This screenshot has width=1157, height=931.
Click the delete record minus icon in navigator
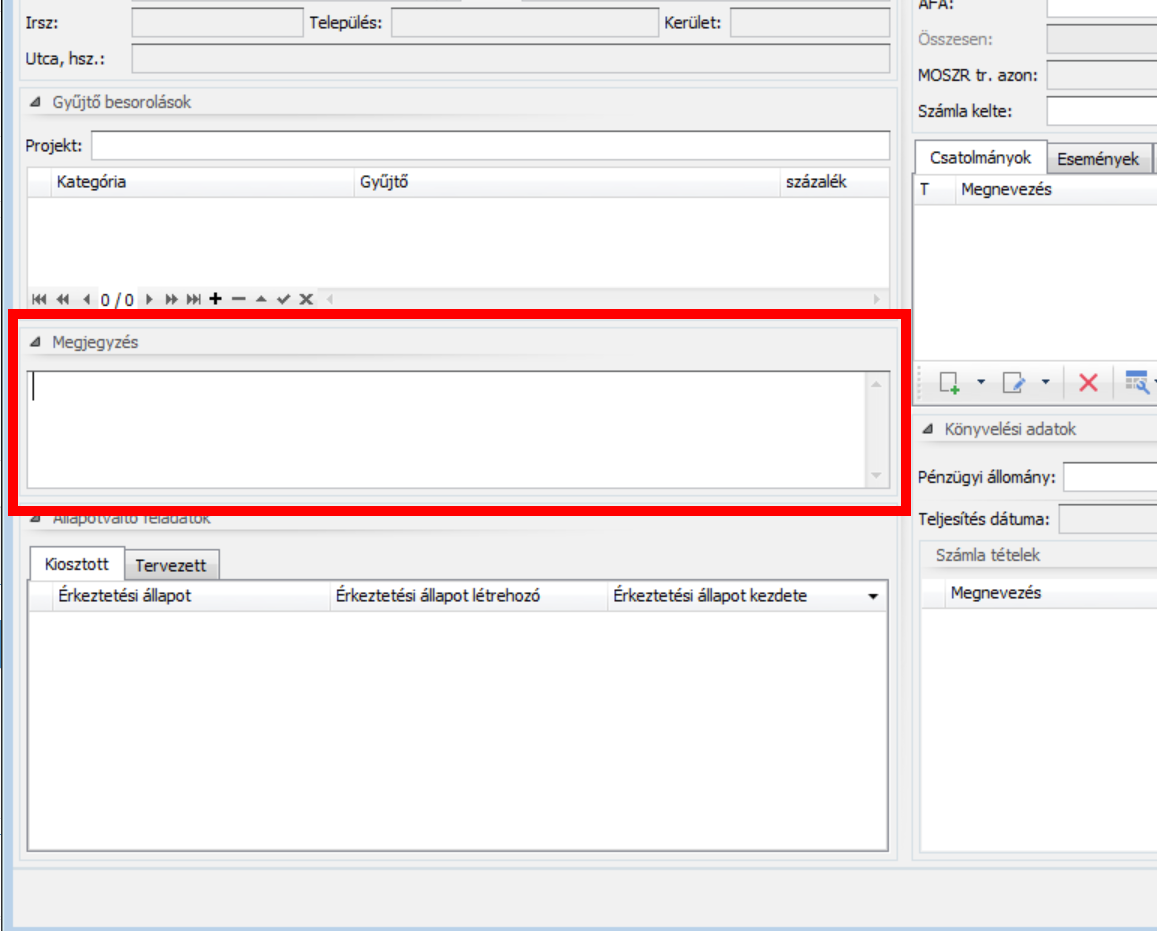238,299
